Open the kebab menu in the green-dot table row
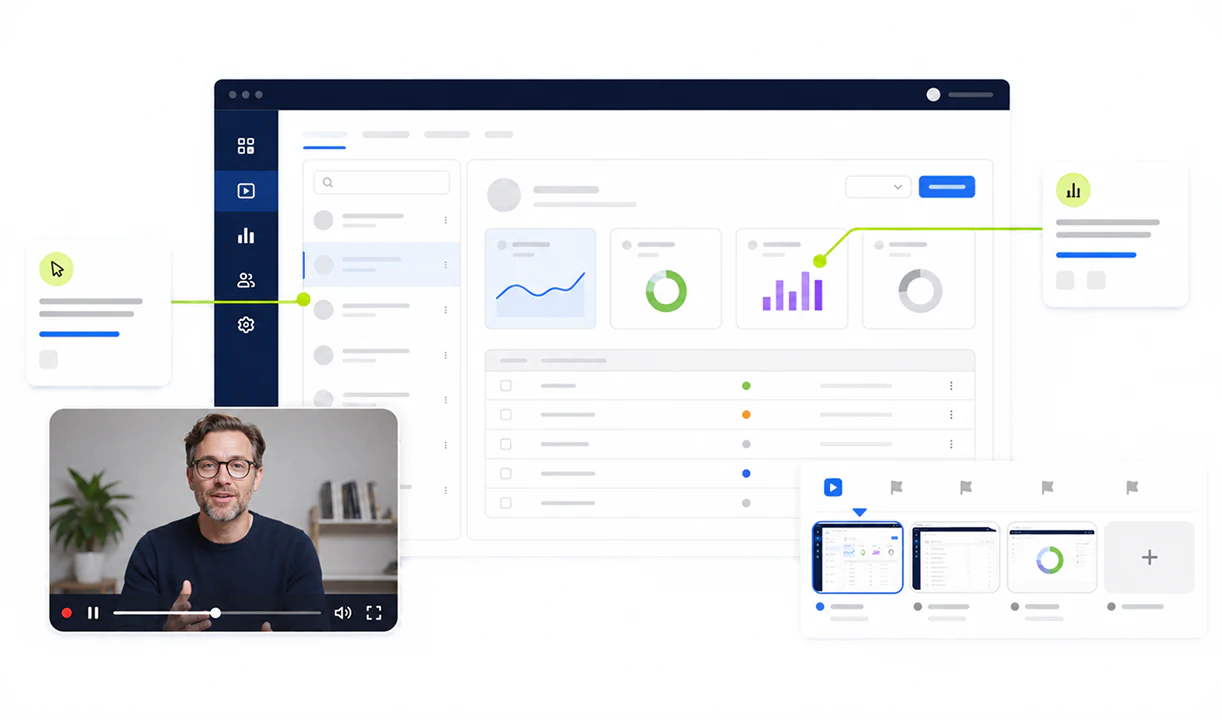This screenshot has height=720, width=1222. coord(951,386)
